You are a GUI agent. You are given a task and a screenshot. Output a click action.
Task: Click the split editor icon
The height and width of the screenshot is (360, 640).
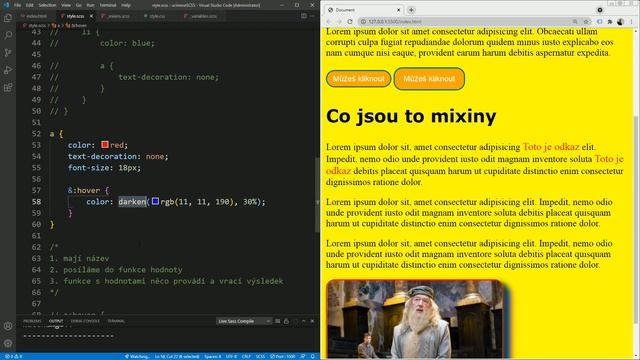[304, 16]
